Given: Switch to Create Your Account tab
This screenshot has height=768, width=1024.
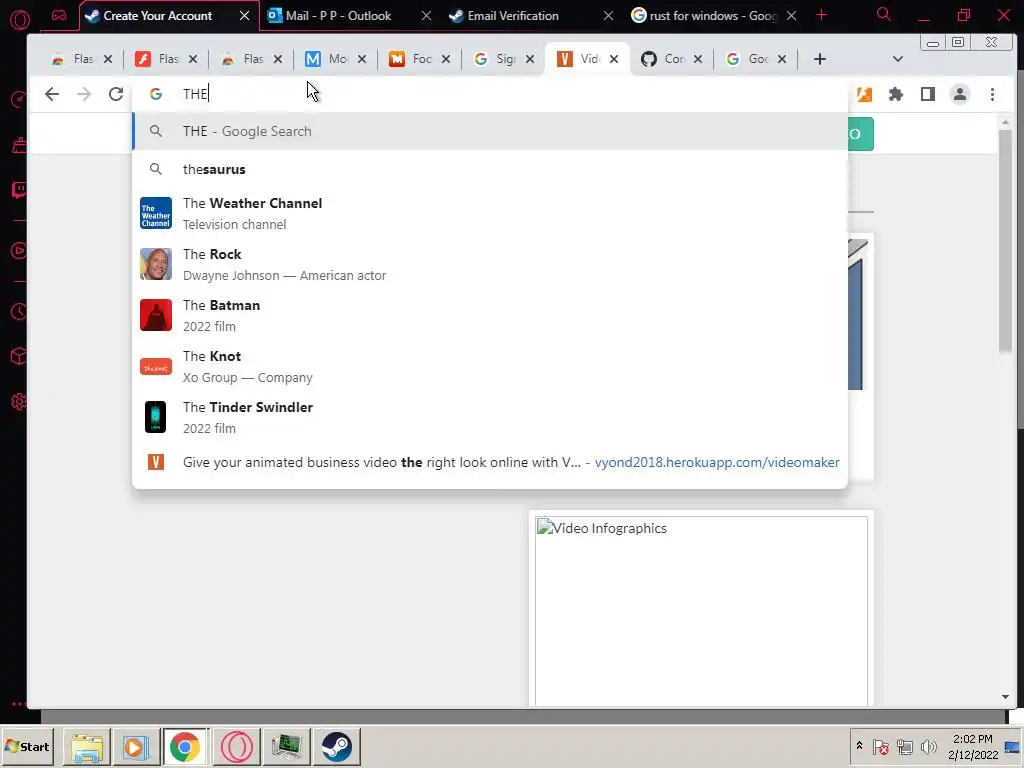Looking at the screenshot, I should (x=158, y=16).
